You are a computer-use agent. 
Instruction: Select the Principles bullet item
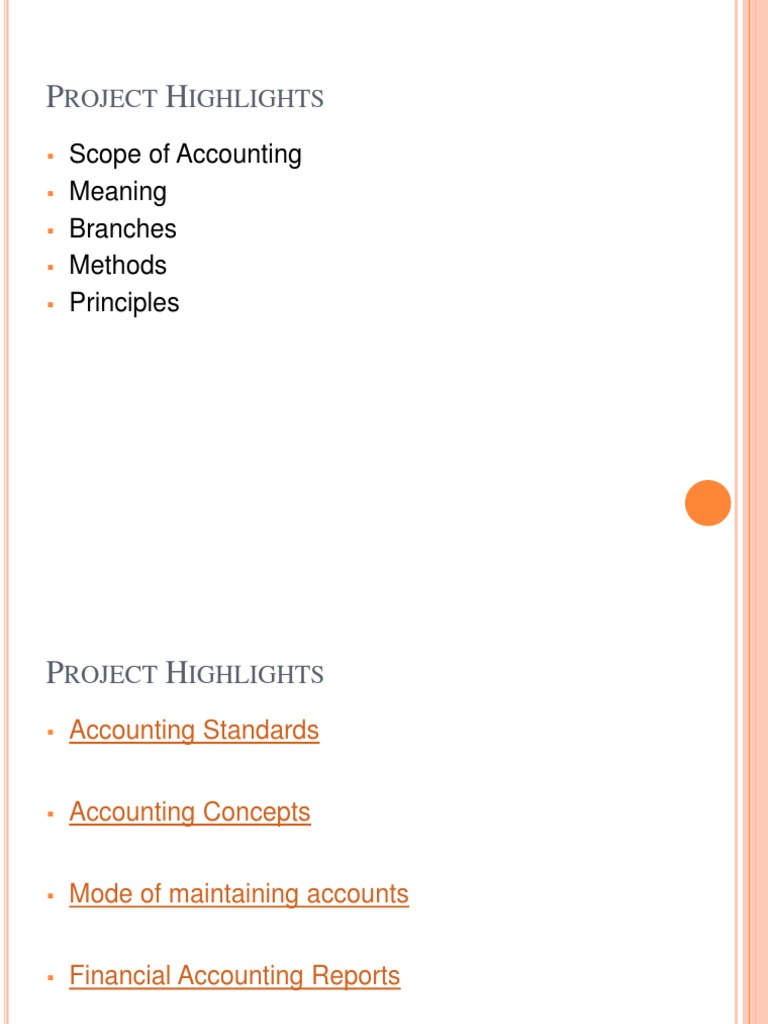click(x=124, y=303)
